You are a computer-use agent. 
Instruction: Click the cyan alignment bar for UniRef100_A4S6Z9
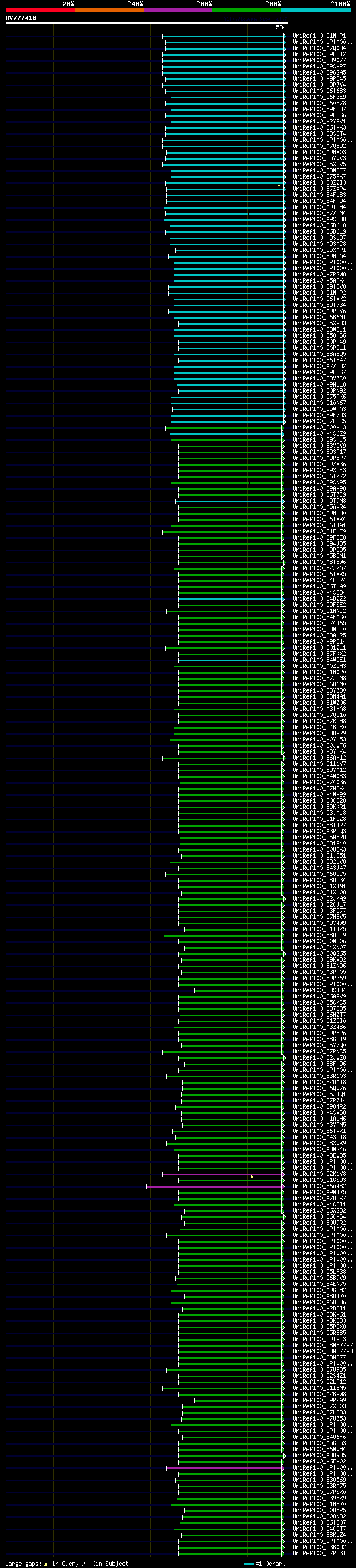point(226,433)
